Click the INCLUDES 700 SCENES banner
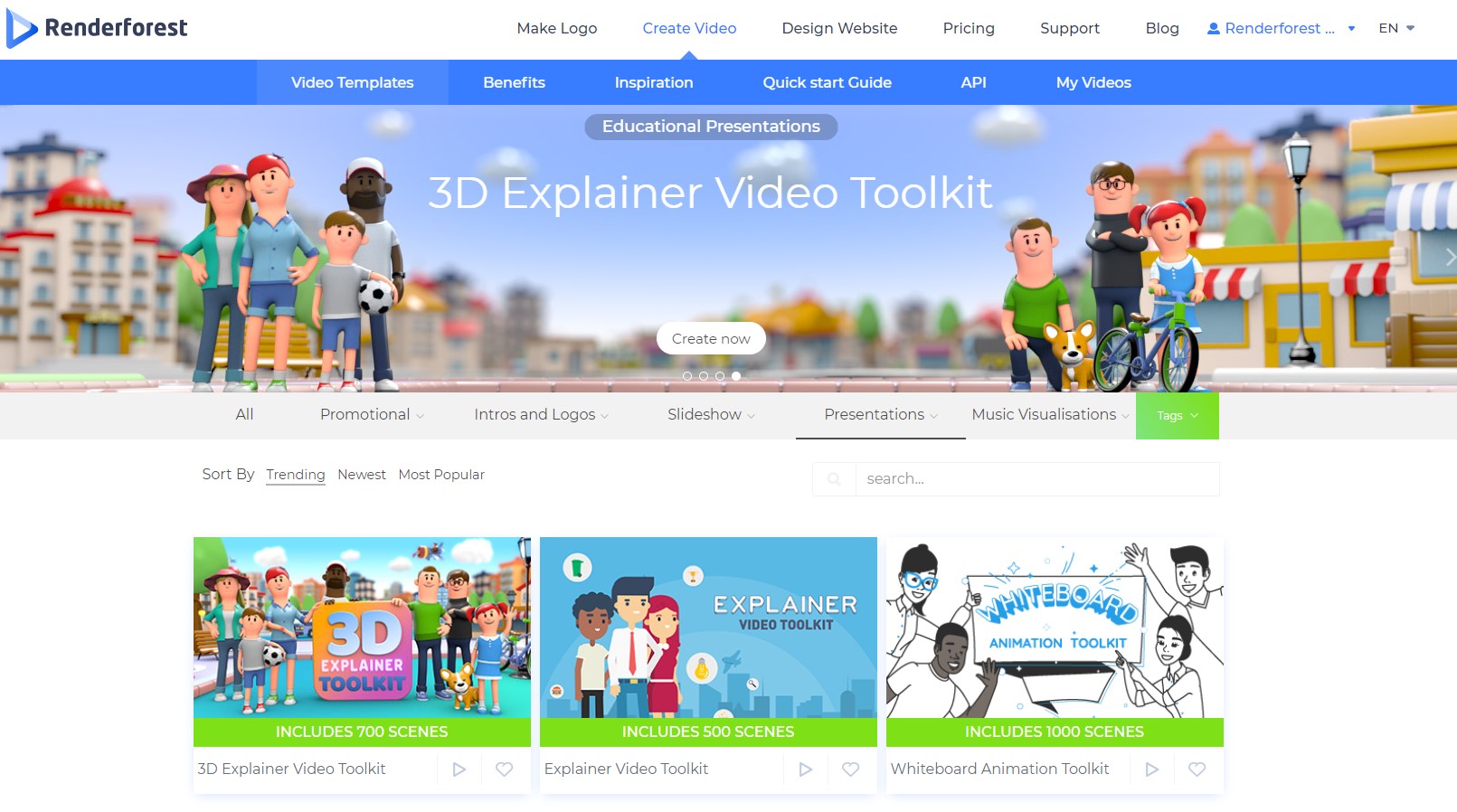The height and width of the screenshot is (812, 1457). click(362, 732)
